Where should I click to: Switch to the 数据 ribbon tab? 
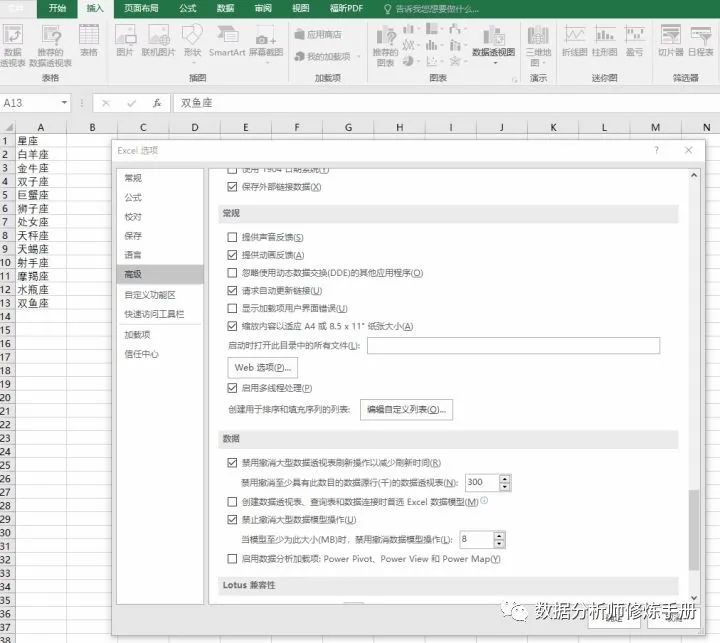tap(225, 8)
